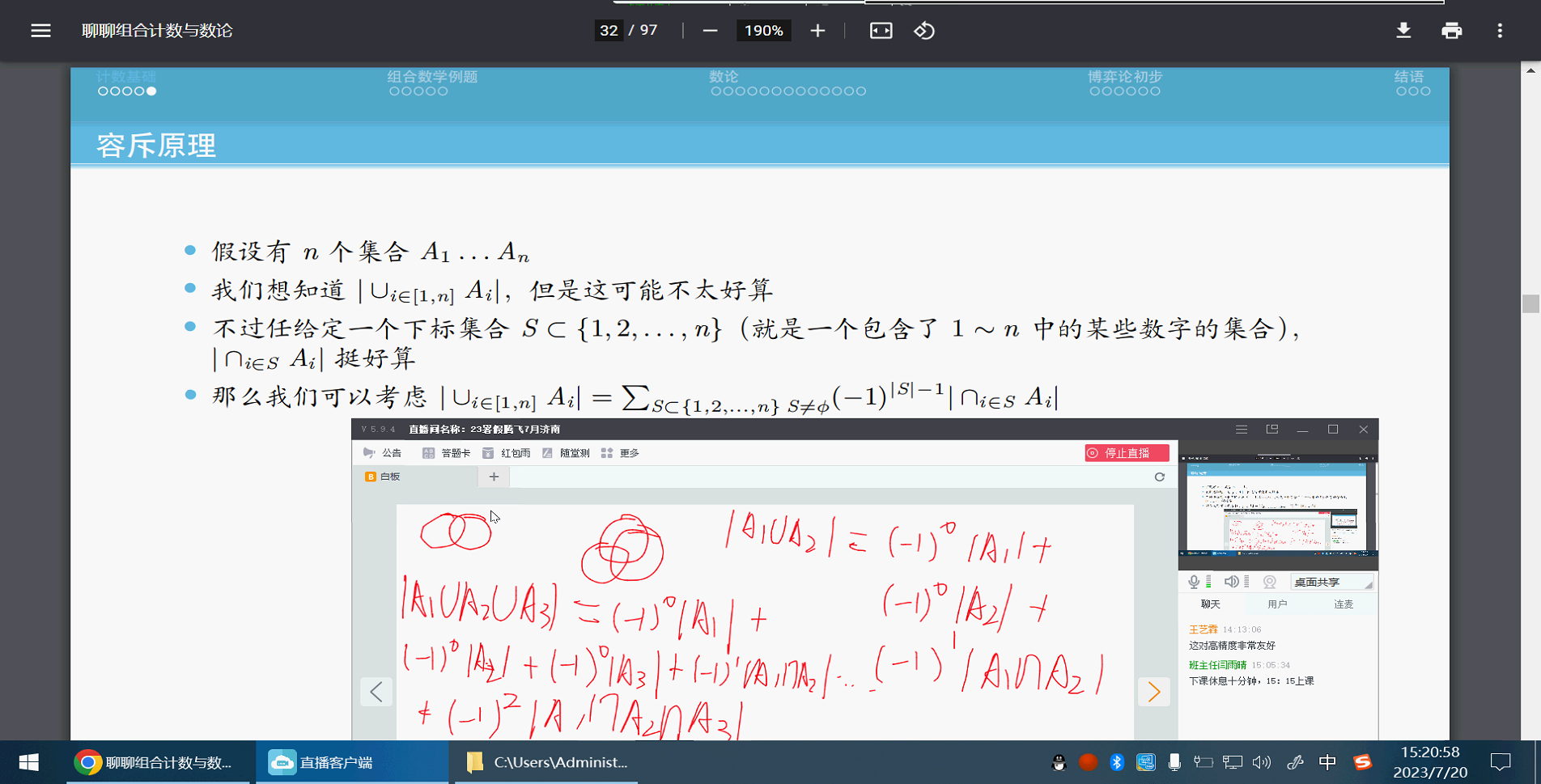Viewport: 1541px width, 784px height.
Task: Switch to the 用户 tab
Action: [x=1277, y=604]
